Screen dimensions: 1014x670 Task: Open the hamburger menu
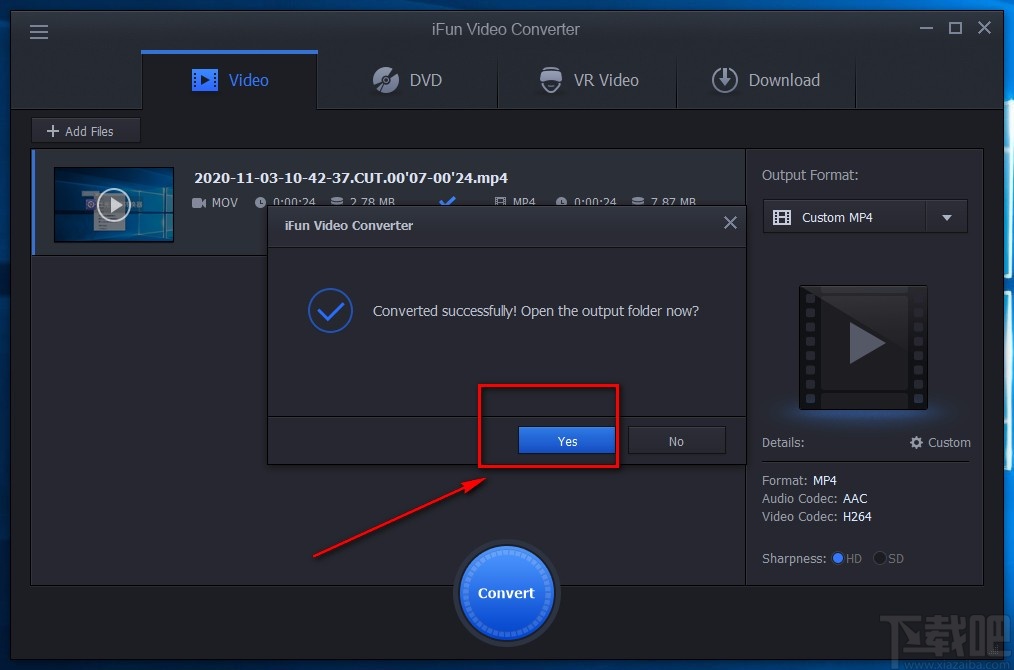tap(39, 32)
